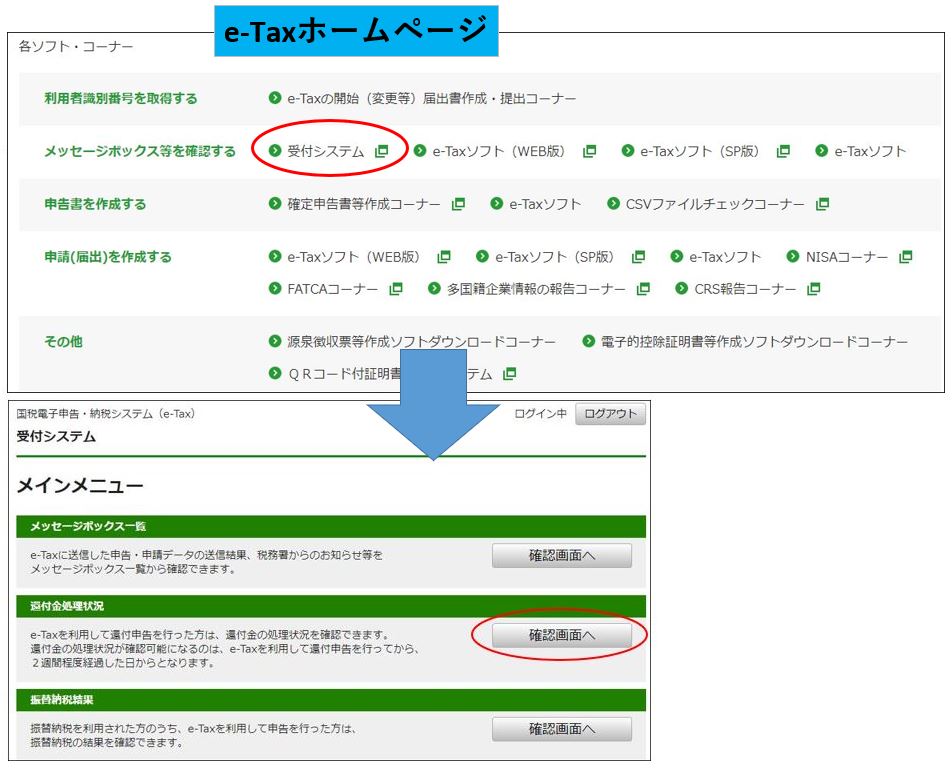The width and height of the screenshot is (952, 768).
Task: Select 申告書を作成する heading text
Action: (95, 204)
